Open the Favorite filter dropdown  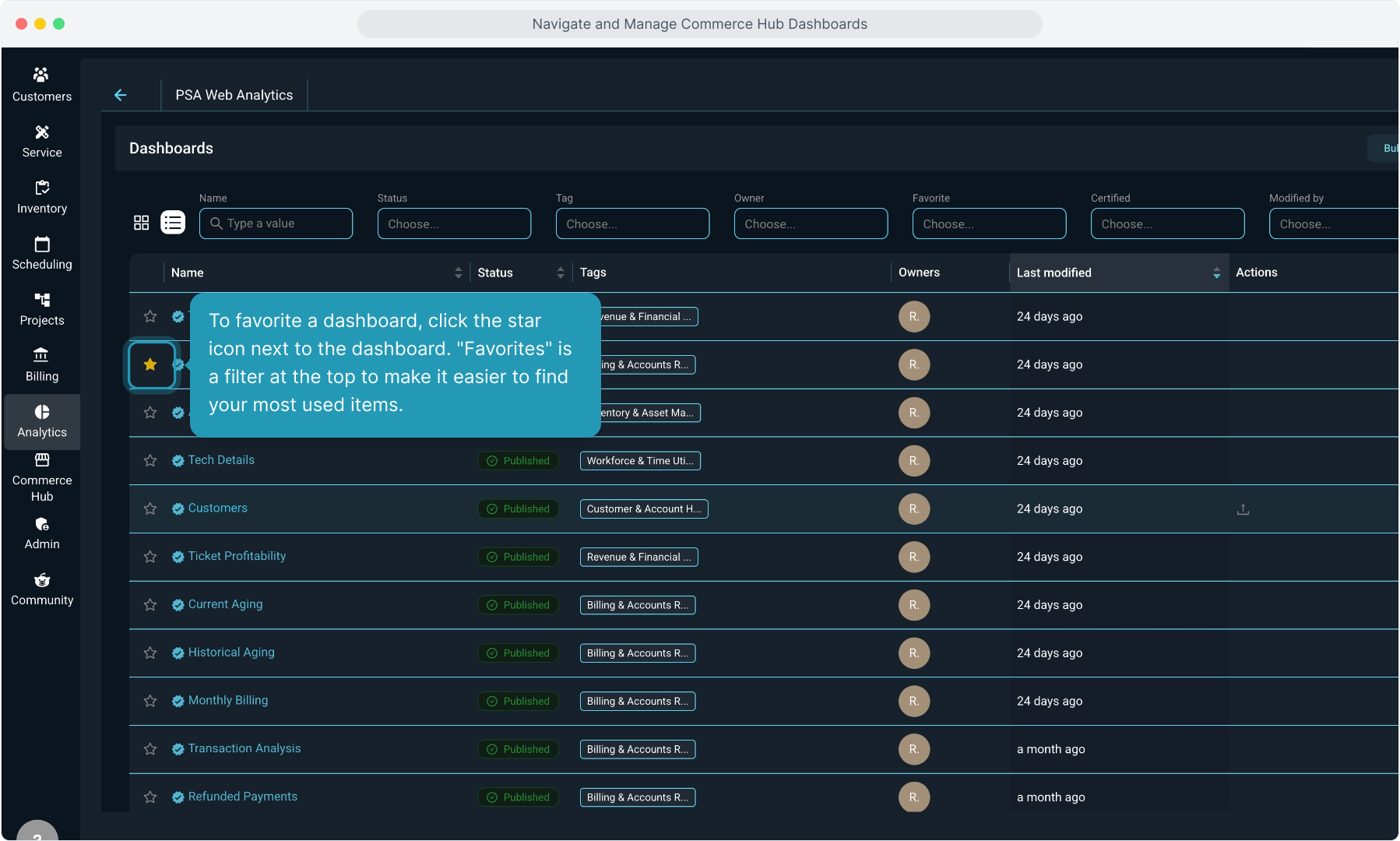tap(989, 223)
